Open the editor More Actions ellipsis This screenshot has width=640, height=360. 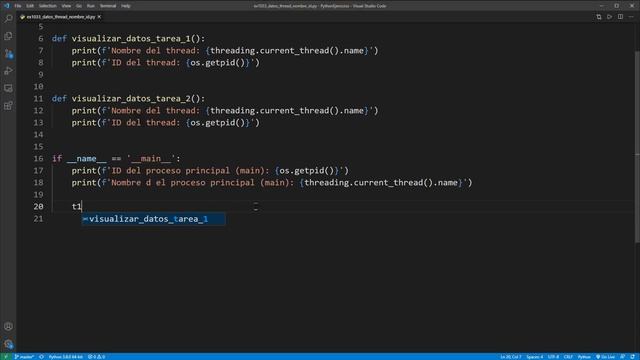[631, 17]
